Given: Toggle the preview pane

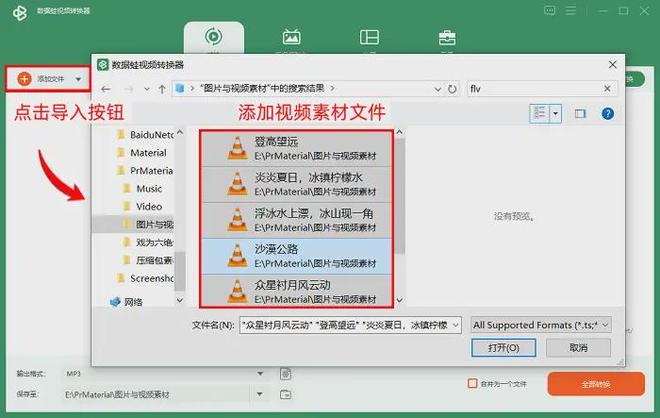Looking at the screenshot, I should (x=580, y=114).
